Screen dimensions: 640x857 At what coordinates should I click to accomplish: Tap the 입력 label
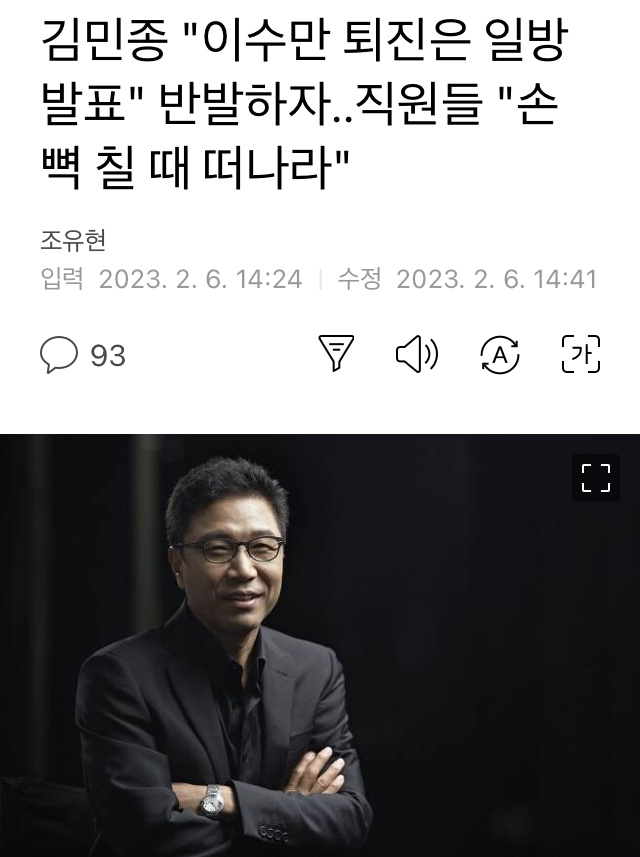pyautogui.click(x=62, y=279)
